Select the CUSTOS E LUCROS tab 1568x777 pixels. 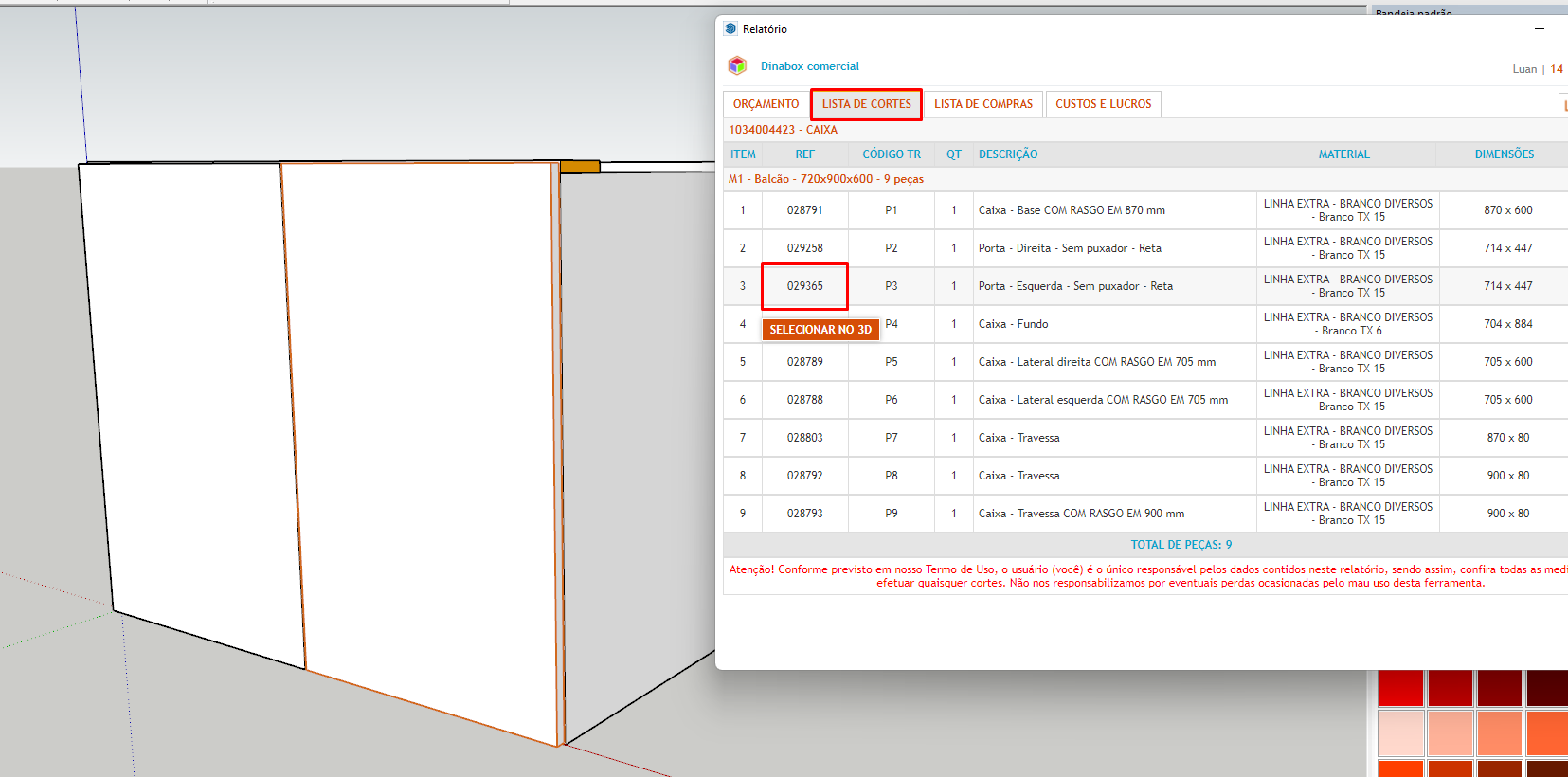1103,104
